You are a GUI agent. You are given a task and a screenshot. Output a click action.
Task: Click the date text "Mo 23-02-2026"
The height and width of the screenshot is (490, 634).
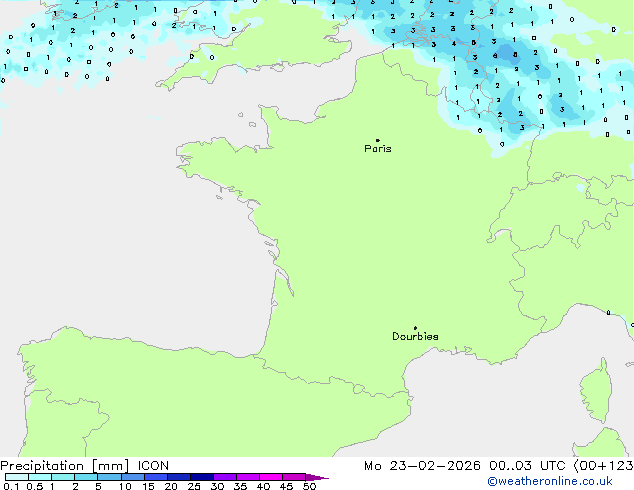click(422, 466)
